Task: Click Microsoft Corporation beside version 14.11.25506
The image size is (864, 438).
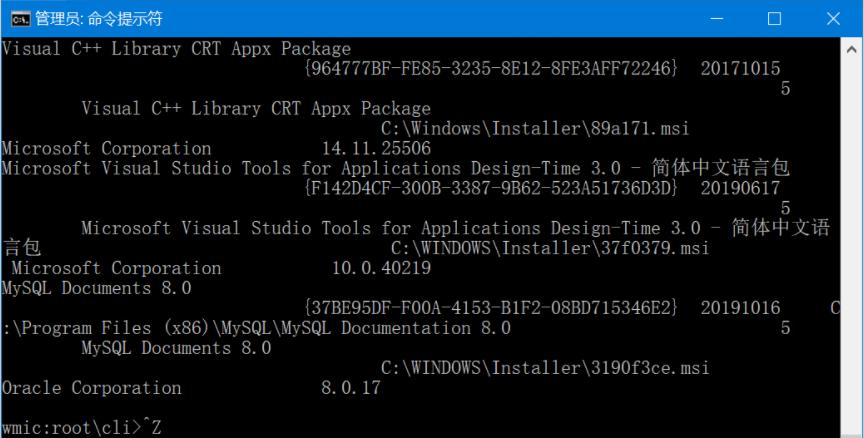Action: pos(106,148)
